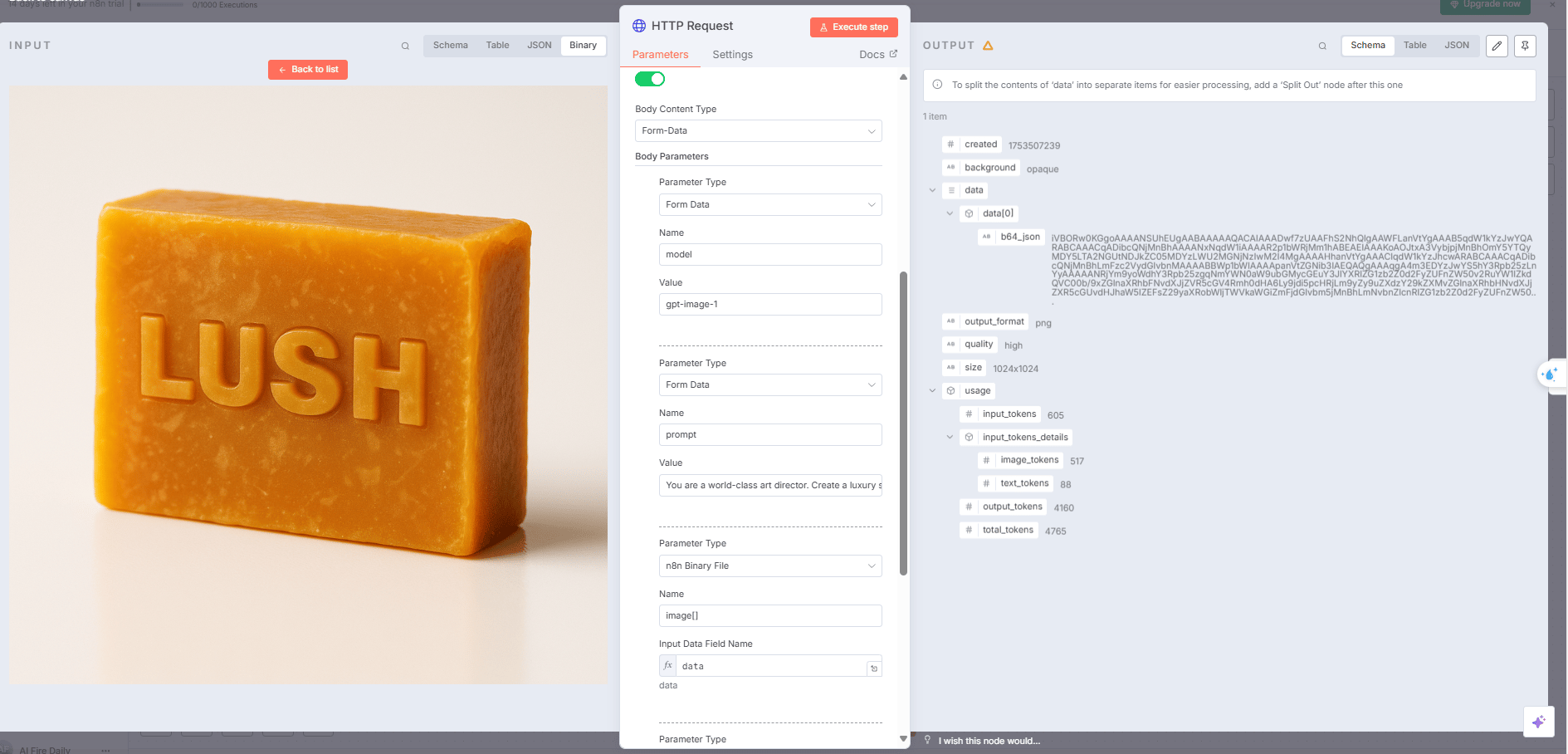
Task: Select JSON view in INPUT panel
Action: [539, 46]
